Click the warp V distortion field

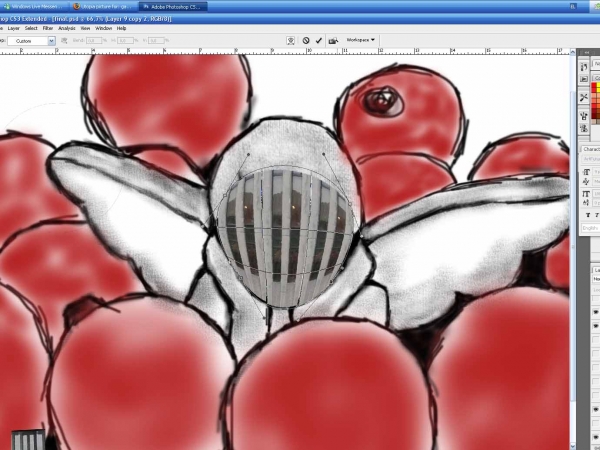[x=156, y=40]
